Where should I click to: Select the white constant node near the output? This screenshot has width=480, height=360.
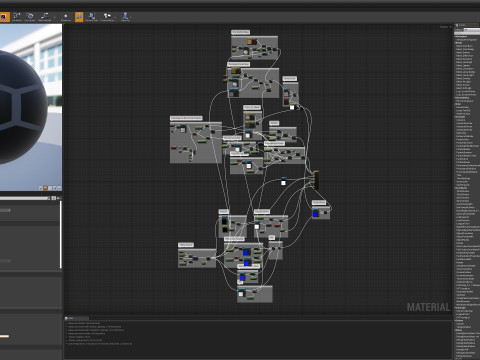pyautogui.click(x=283, y=182)
